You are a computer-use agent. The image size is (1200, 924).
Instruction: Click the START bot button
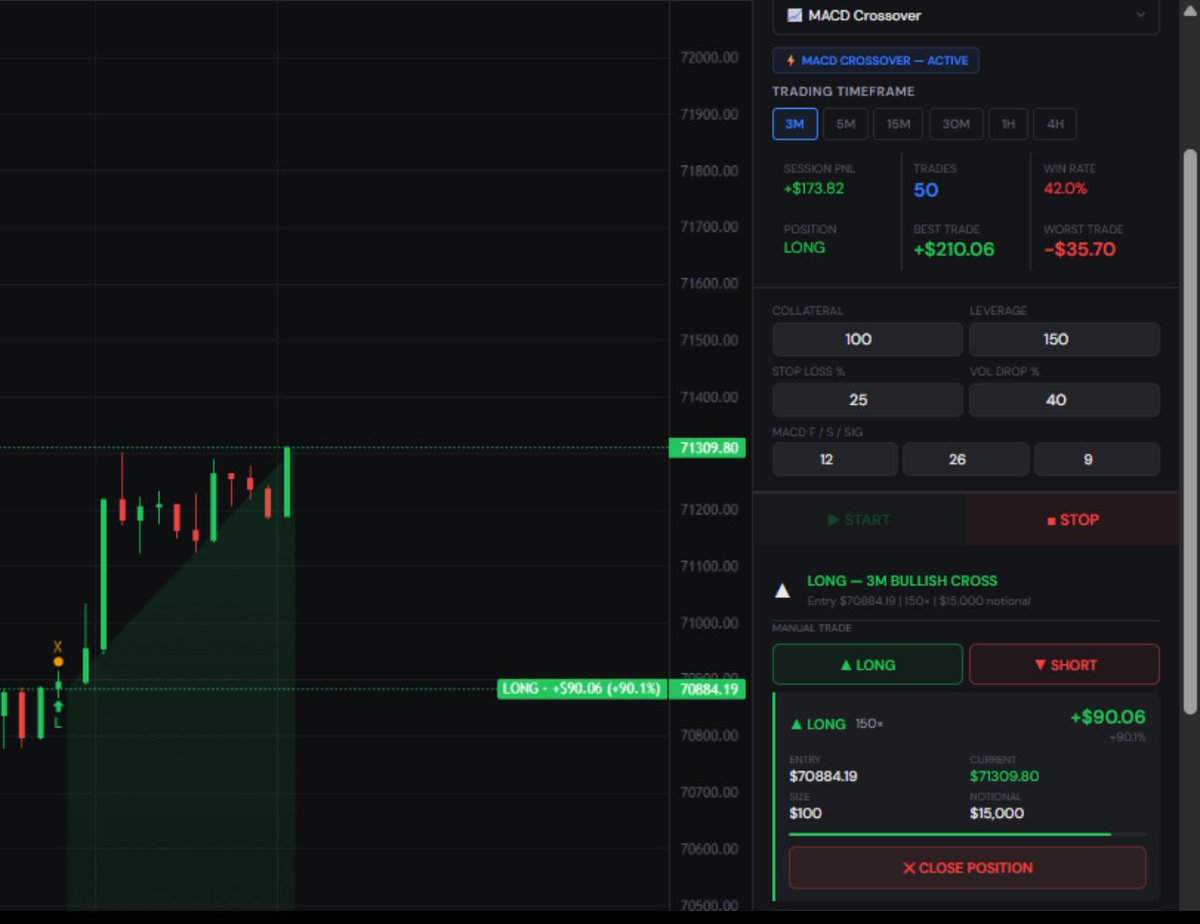click(x=859, y=520)
